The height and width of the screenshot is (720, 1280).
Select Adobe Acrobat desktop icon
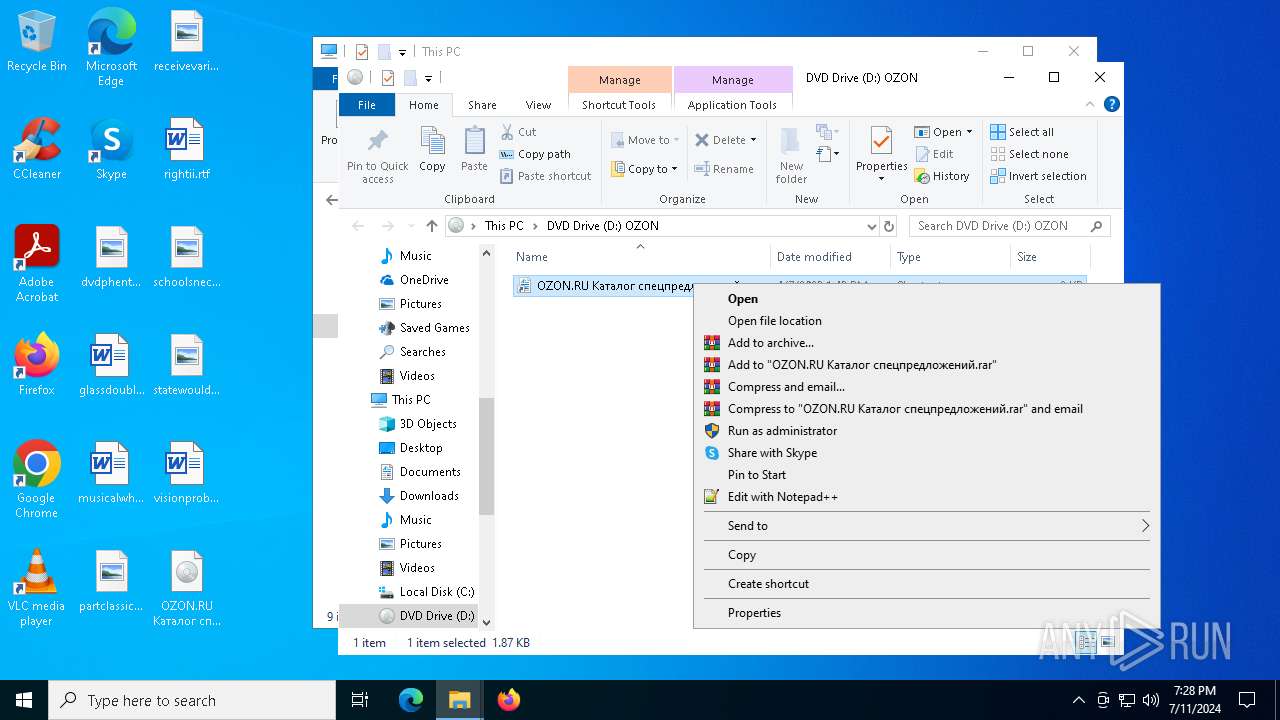37,264
